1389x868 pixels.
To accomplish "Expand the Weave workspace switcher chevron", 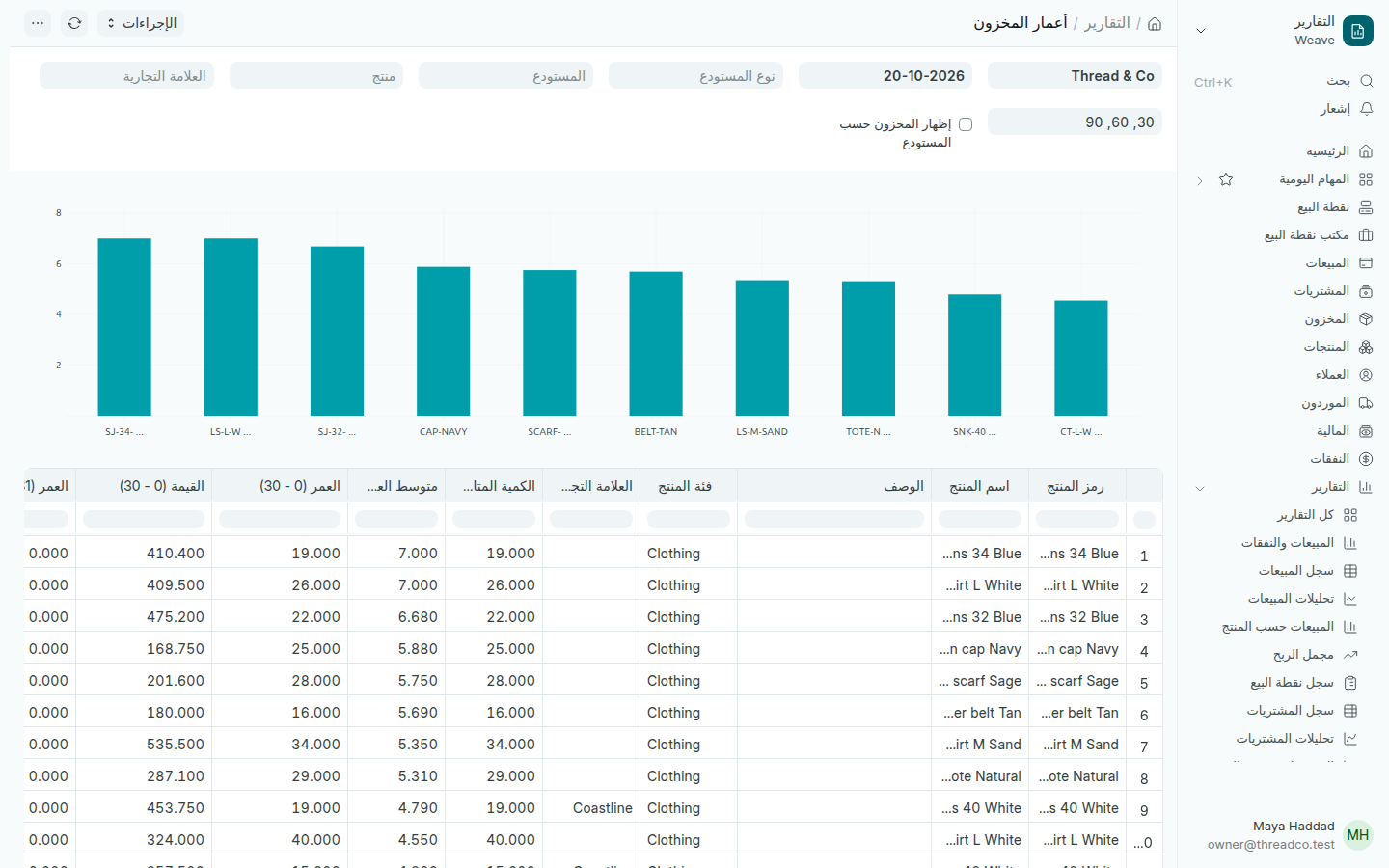I will click(x=1201, y=31).
